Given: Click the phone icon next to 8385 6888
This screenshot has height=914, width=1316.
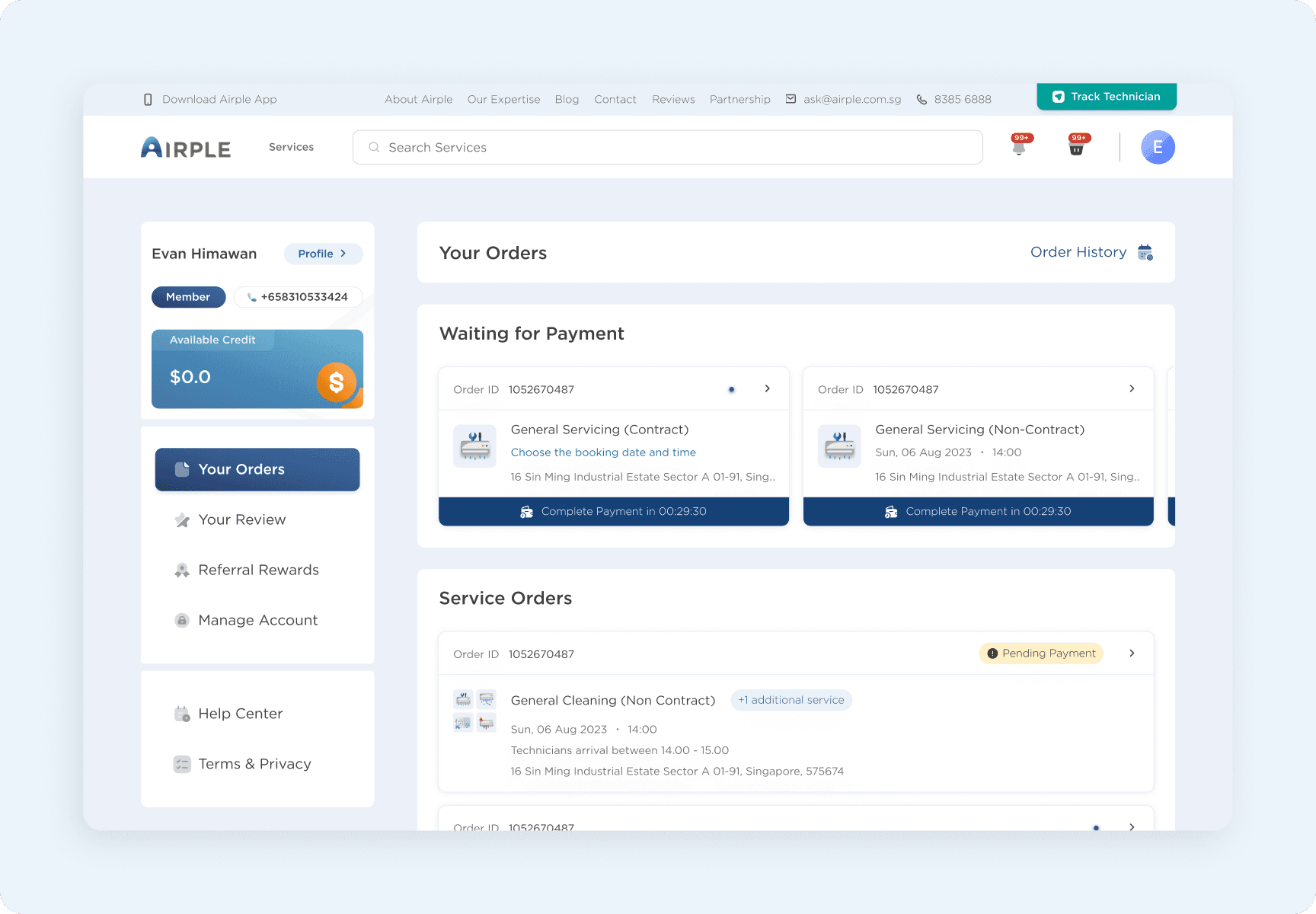Looking at the screenshot, I should click(922, 100).
